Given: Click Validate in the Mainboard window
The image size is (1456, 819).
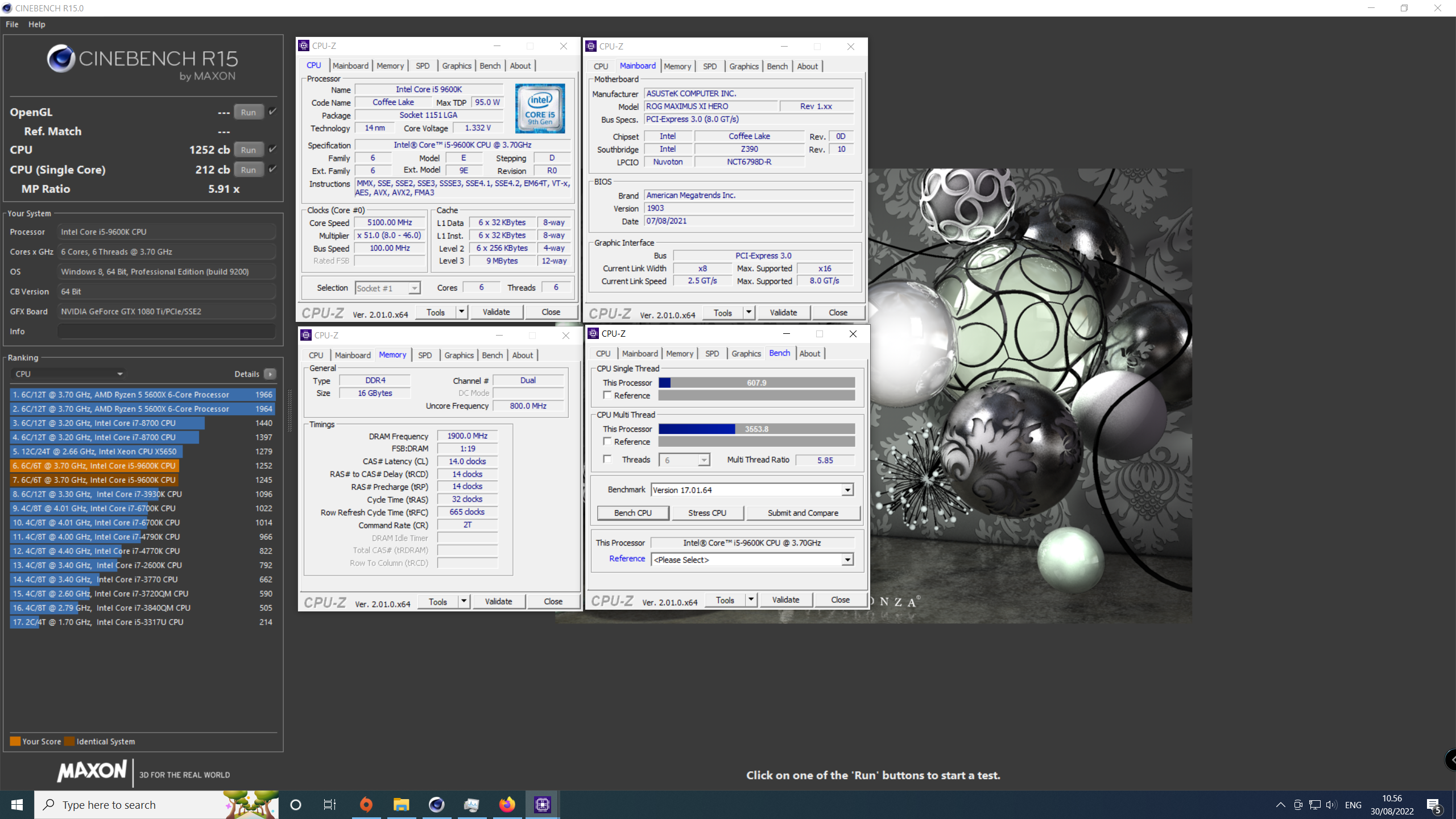Looking at the screenshot, I should [783, 312].
